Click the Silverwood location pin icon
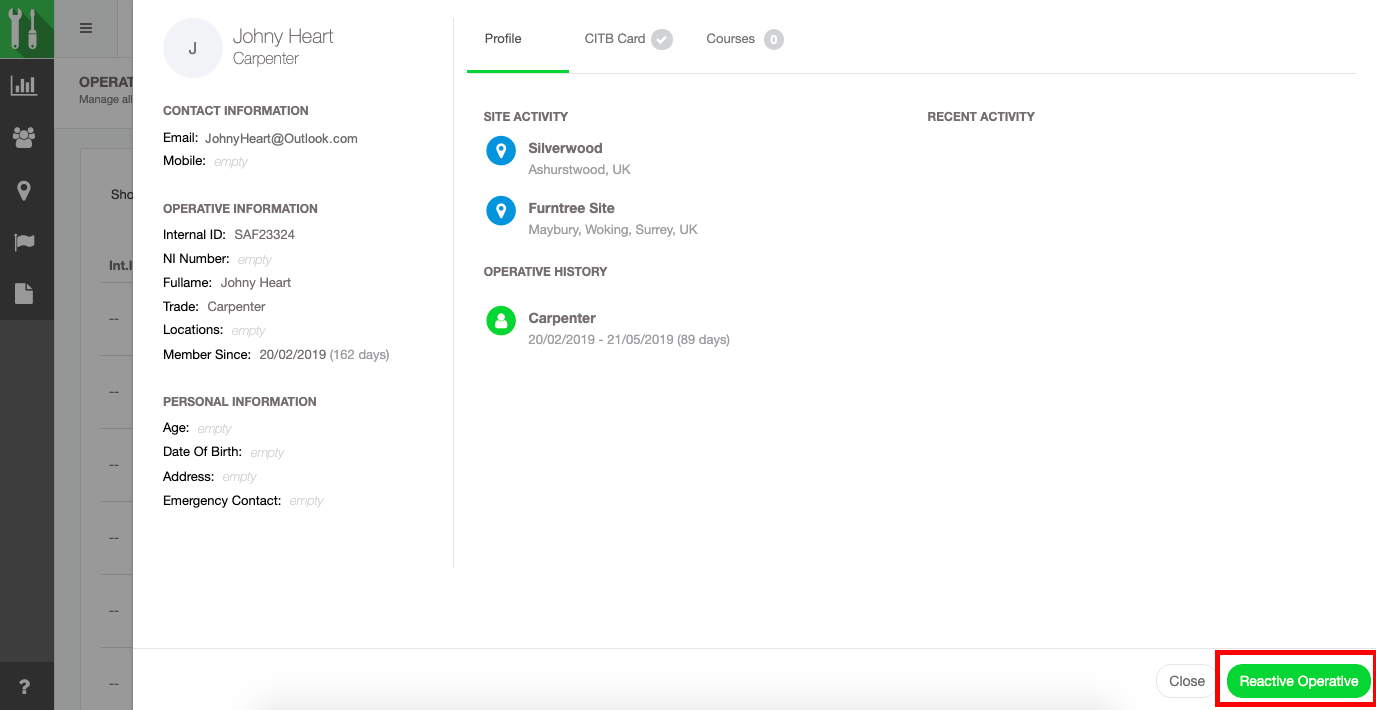 (x=500, y=151)
